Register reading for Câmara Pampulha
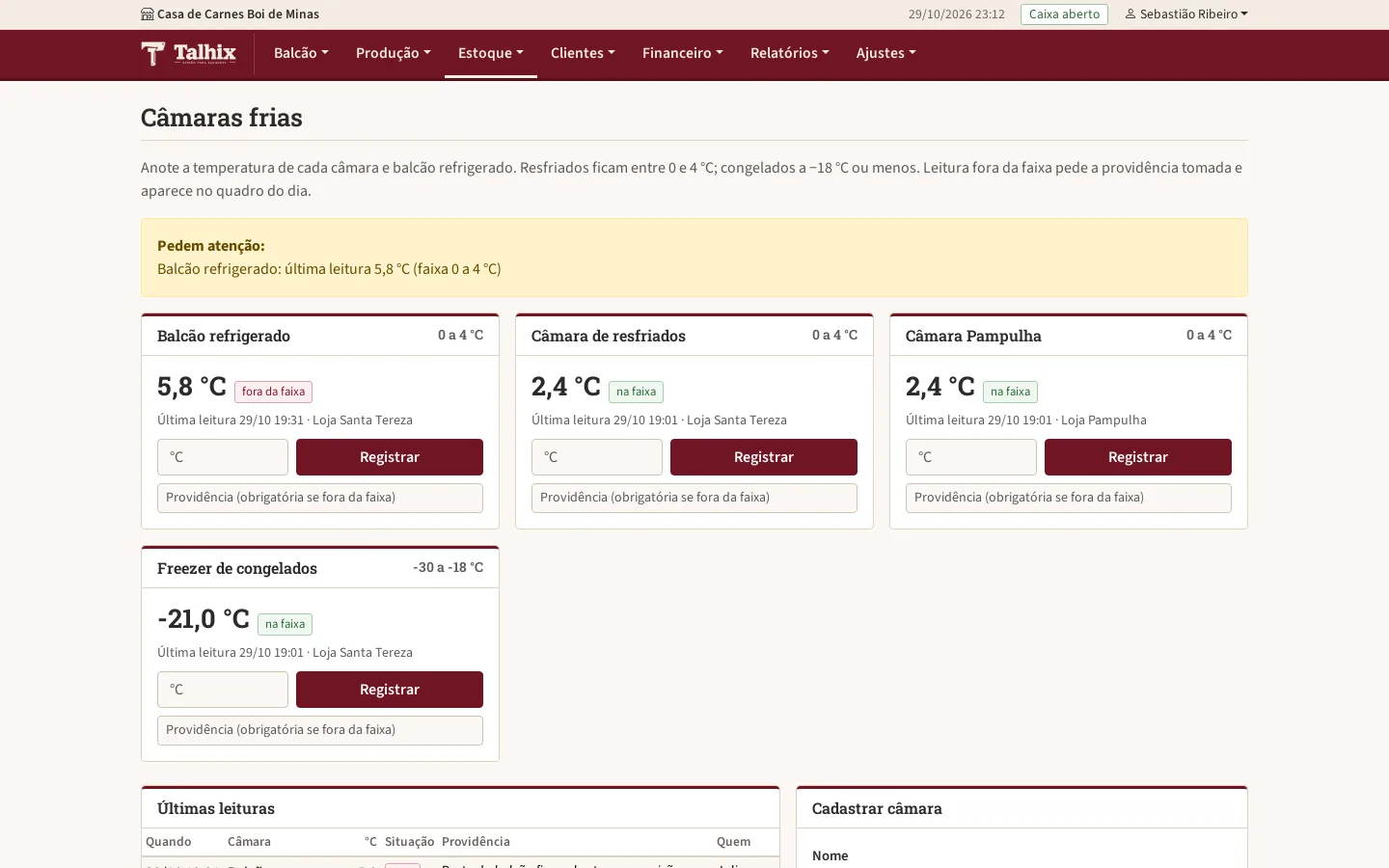 [x=1138, y=457]
